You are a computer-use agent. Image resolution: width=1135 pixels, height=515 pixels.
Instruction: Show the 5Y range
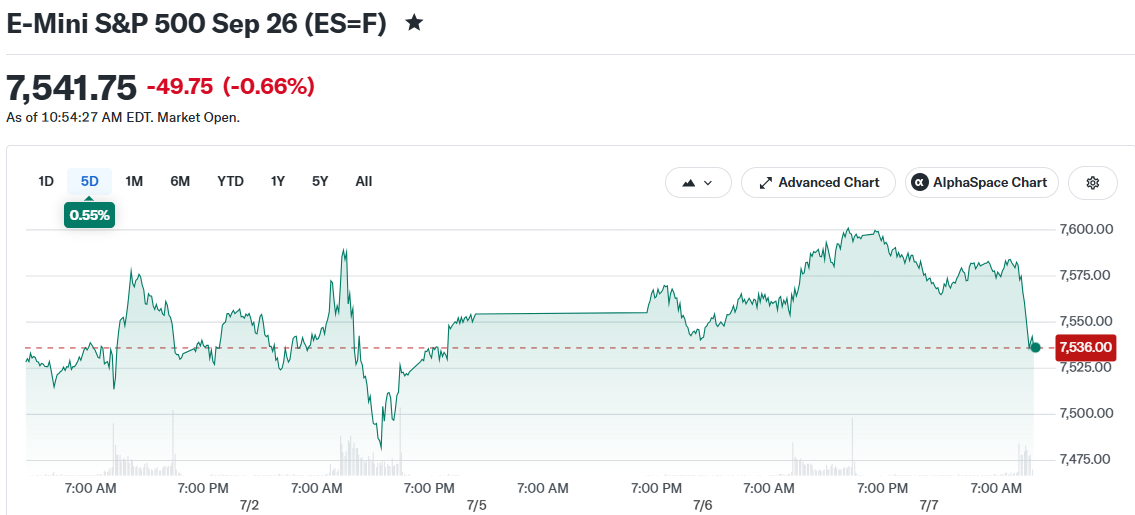coord(320,181)
